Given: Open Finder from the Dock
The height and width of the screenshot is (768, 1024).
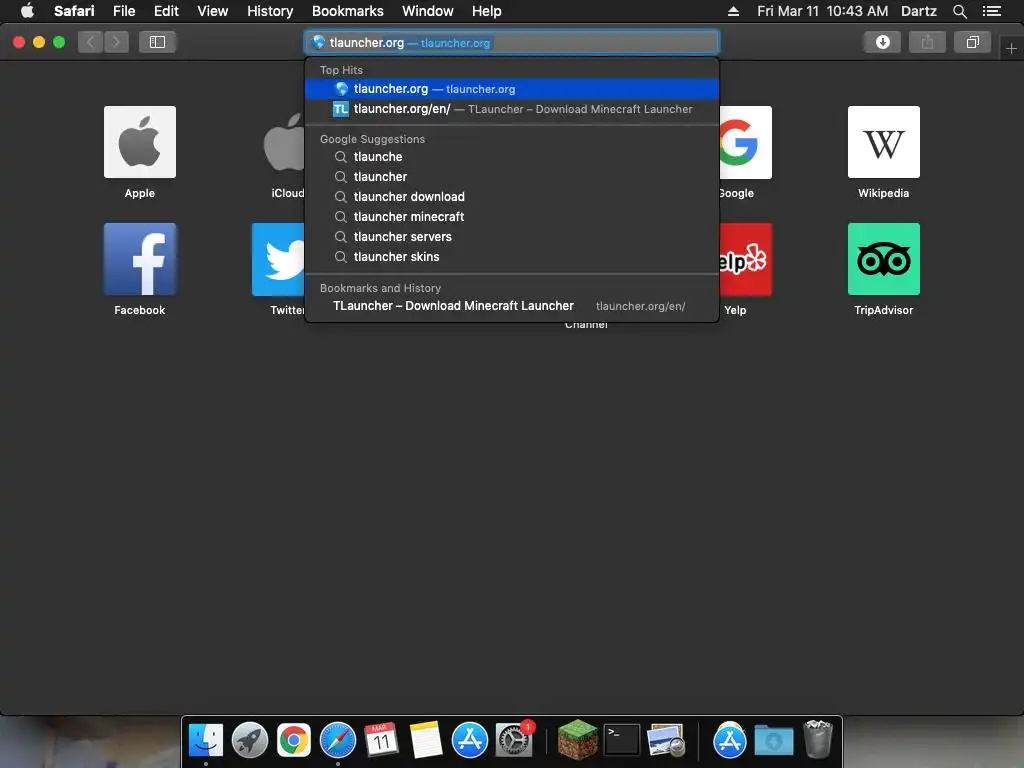Looking at the screenshot, I should point(206,740).
